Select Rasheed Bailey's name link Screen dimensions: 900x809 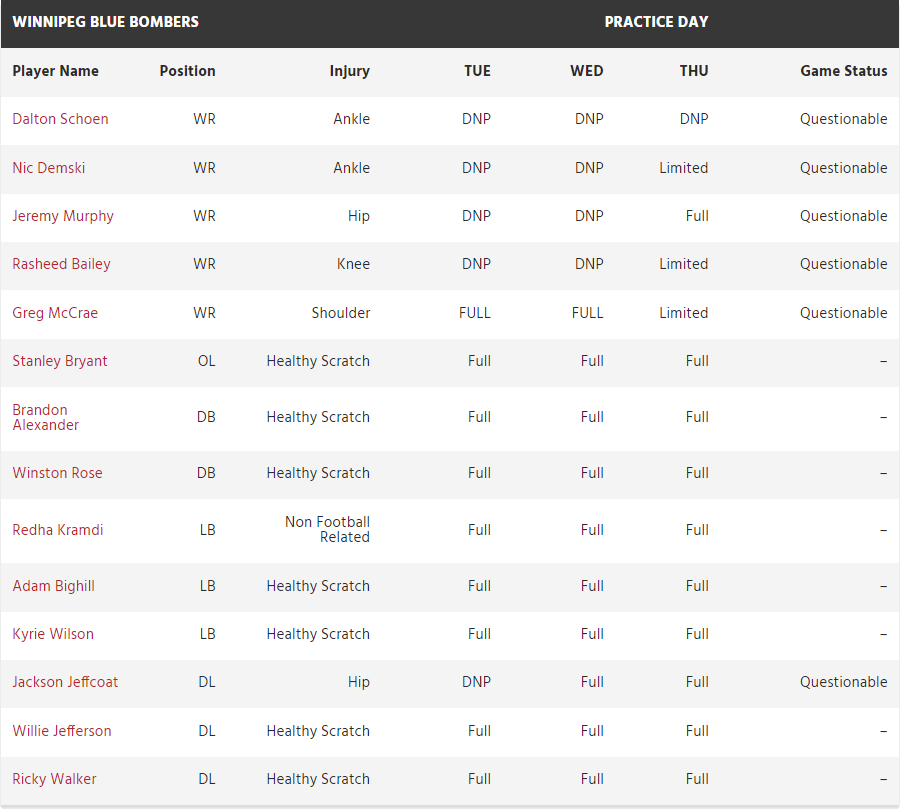point(61,264)
